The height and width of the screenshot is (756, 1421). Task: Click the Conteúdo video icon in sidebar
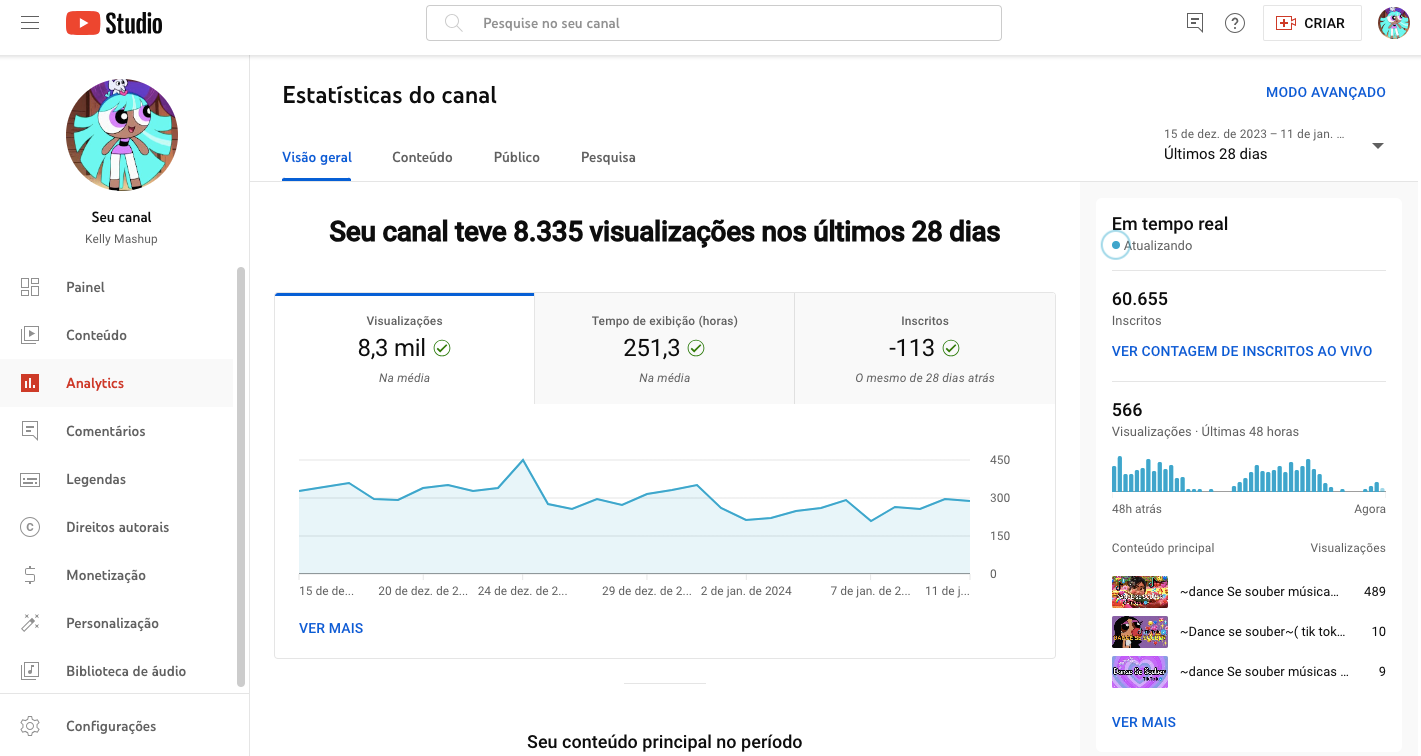coord(30,335)
